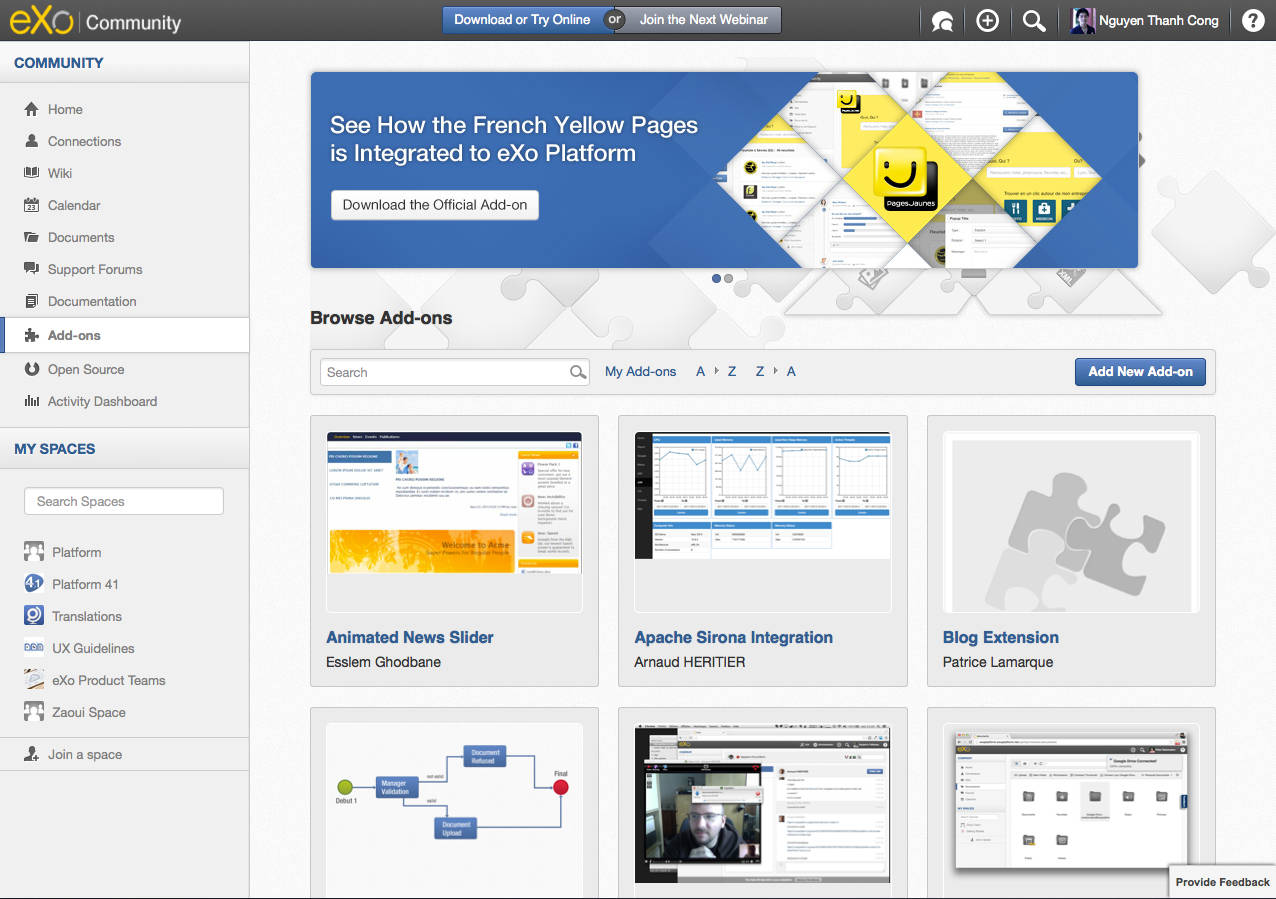The image size is (1276, 899).
Task: Click the Search Spaces input field
Action: pos(124,502)
